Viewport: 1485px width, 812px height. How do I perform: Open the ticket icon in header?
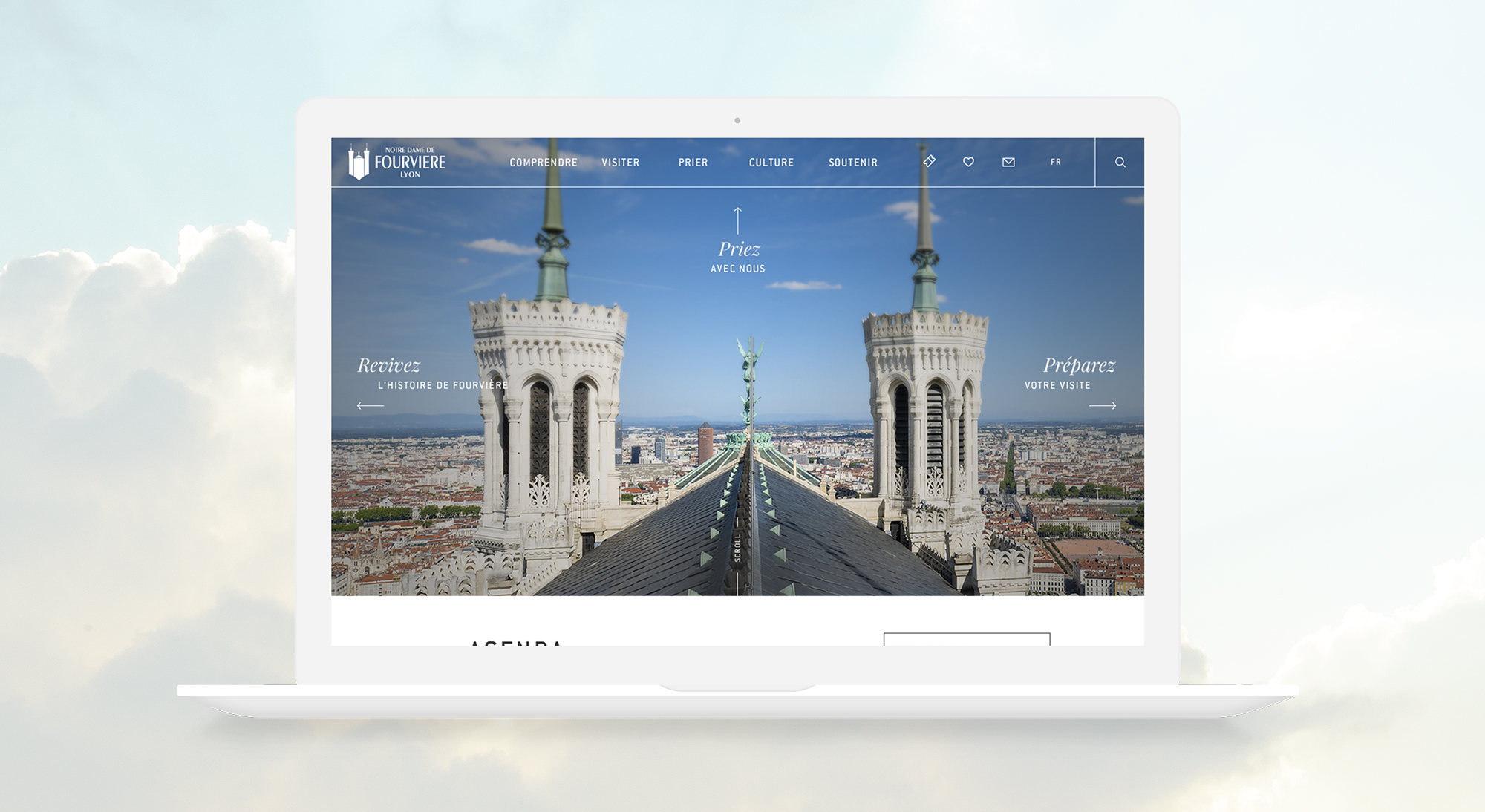click(929, 161)
